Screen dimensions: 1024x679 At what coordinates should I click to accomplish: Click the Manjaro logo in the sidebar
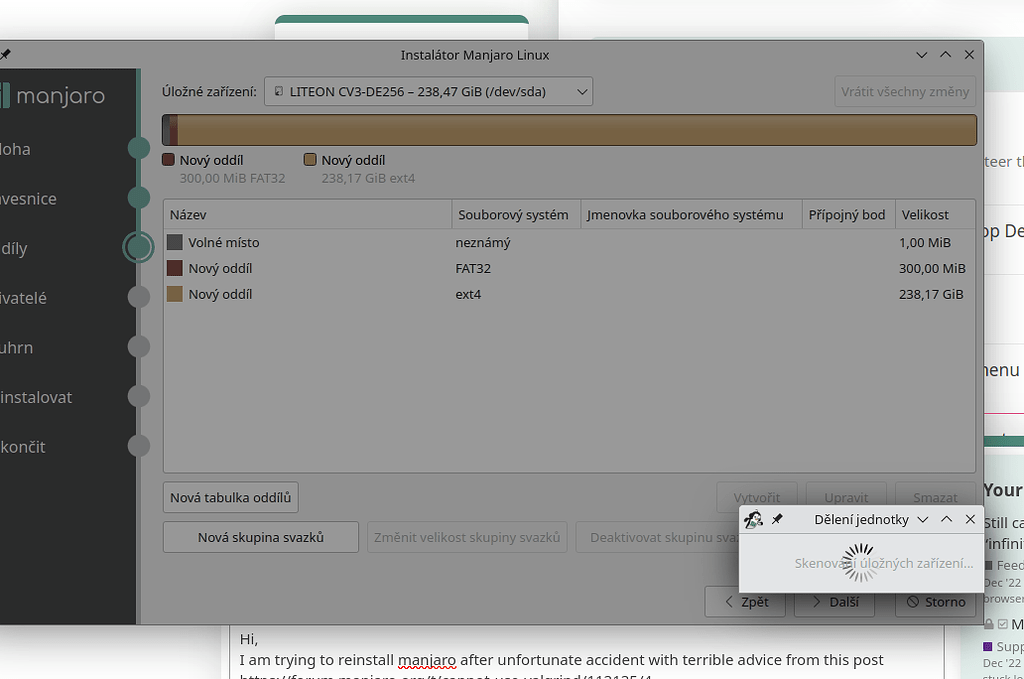coord(55,95)
